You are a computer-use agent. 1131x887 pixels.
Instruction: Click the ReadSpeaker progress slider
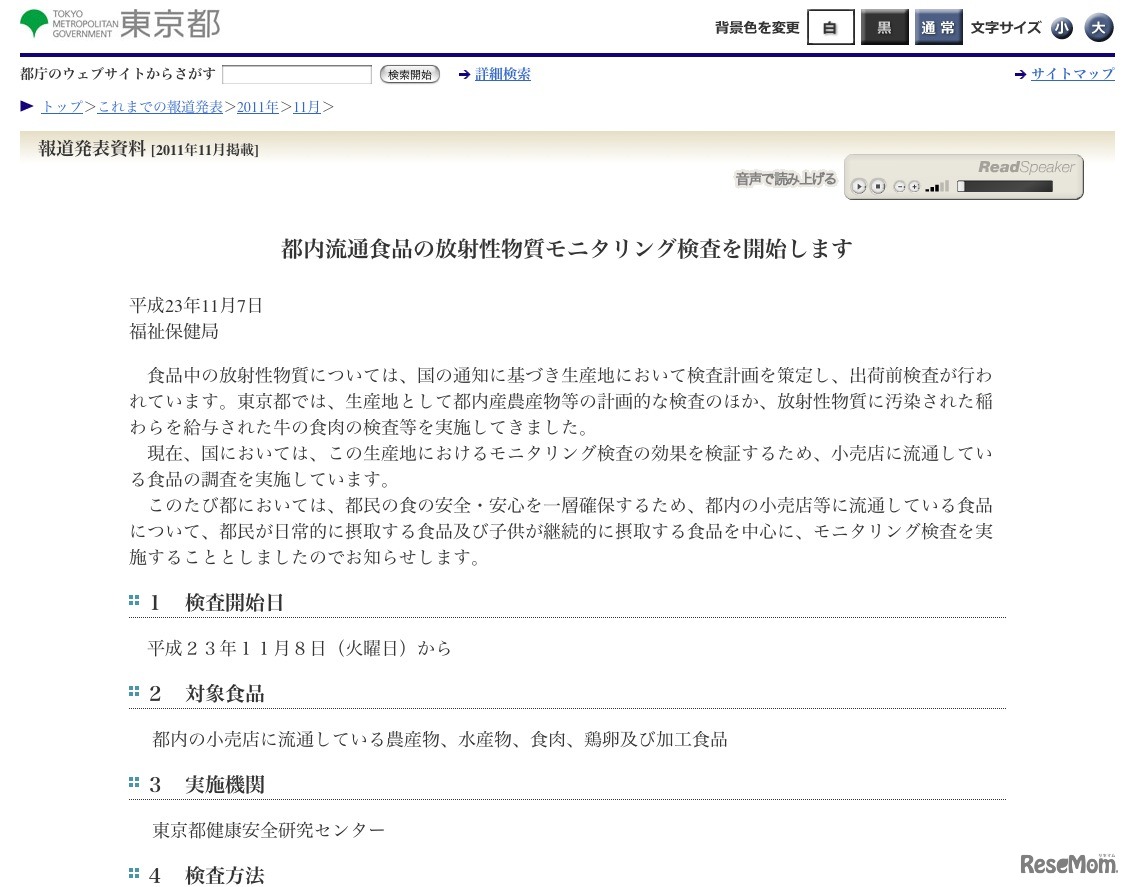pos(1005,187)
